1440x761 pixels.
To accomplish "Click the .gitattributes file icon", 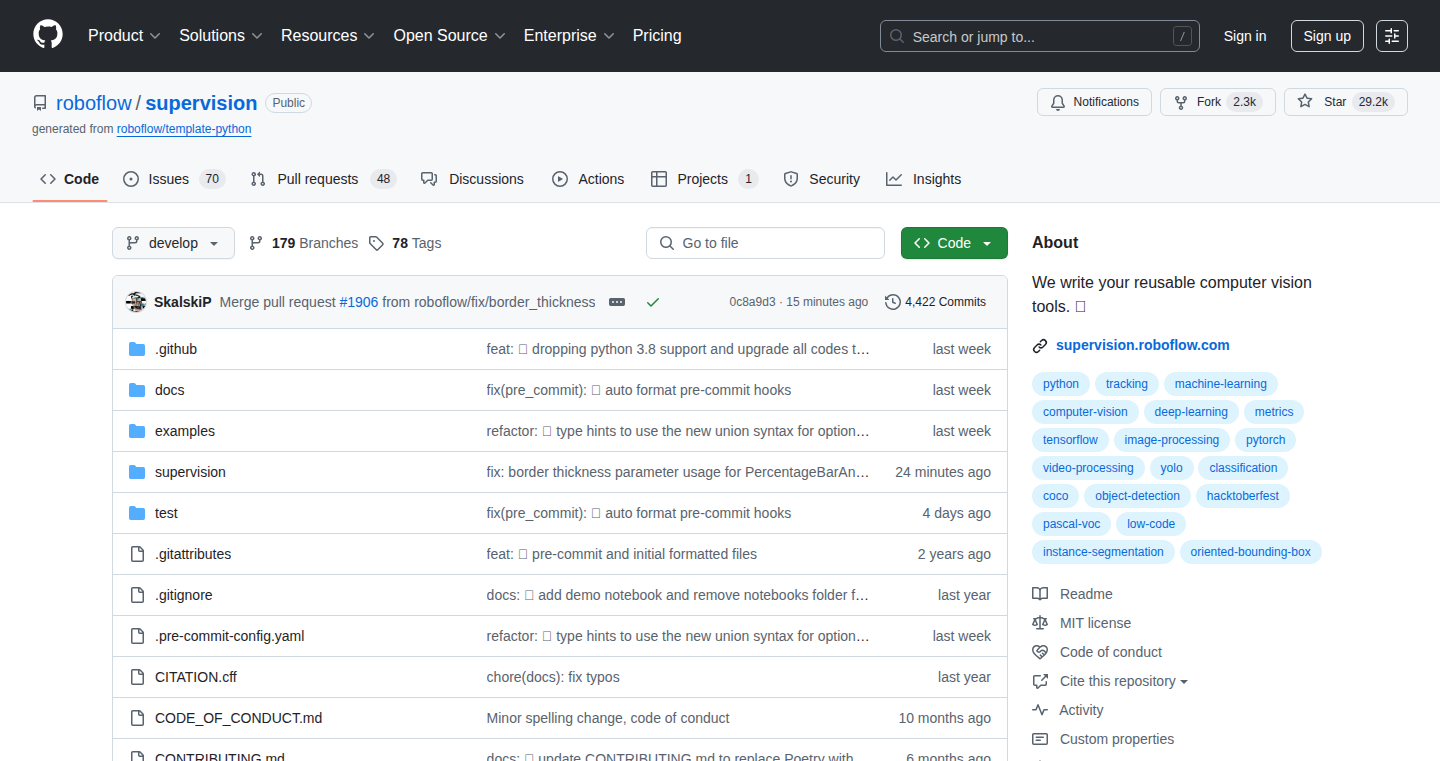I will coord(137,554).
